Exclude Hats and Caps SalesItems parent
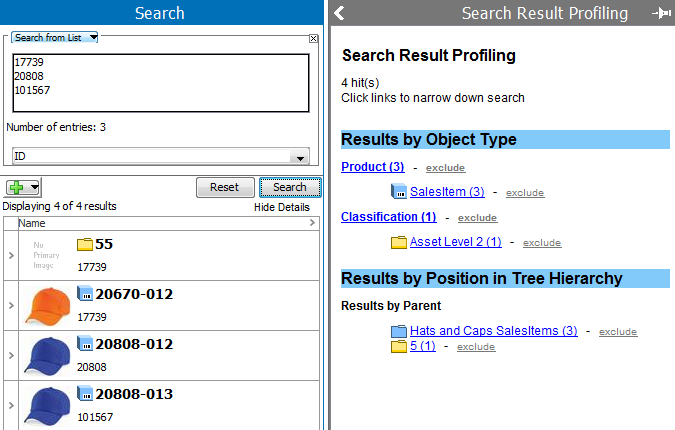 tap(618, 331)
